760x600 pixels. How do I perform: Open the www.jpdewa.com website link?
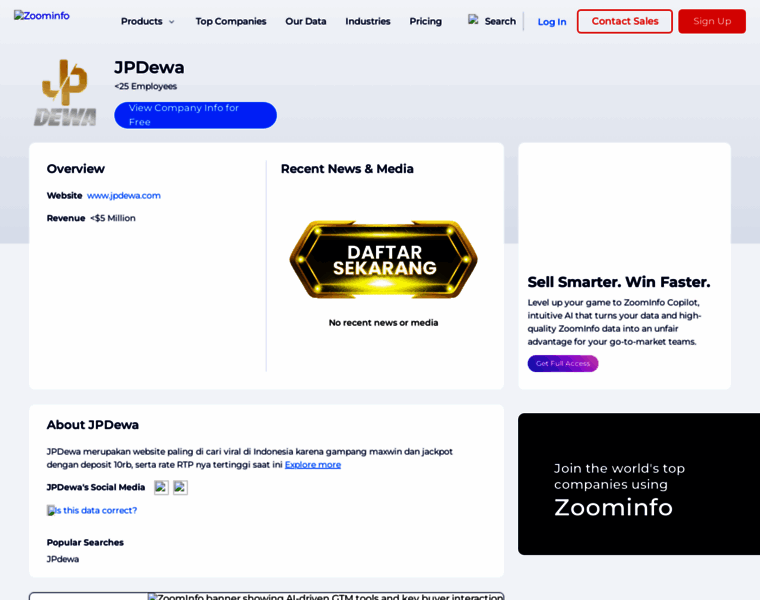tap(124, 196)
